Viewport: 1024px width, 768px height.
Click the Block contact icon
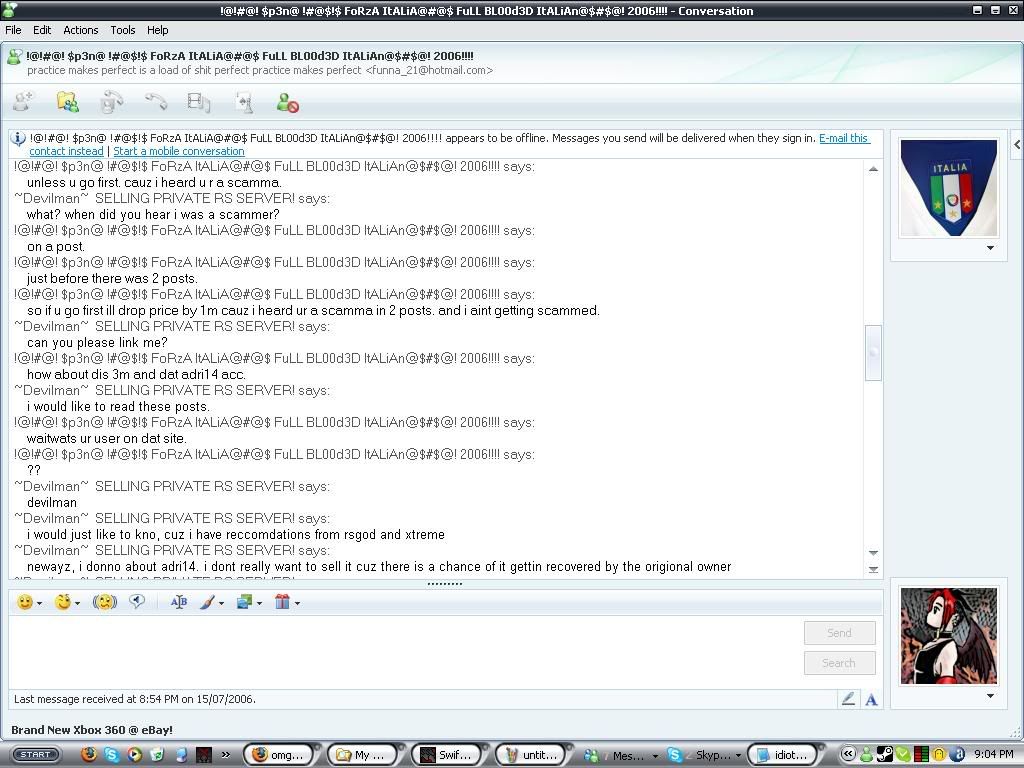coord(288,102)
